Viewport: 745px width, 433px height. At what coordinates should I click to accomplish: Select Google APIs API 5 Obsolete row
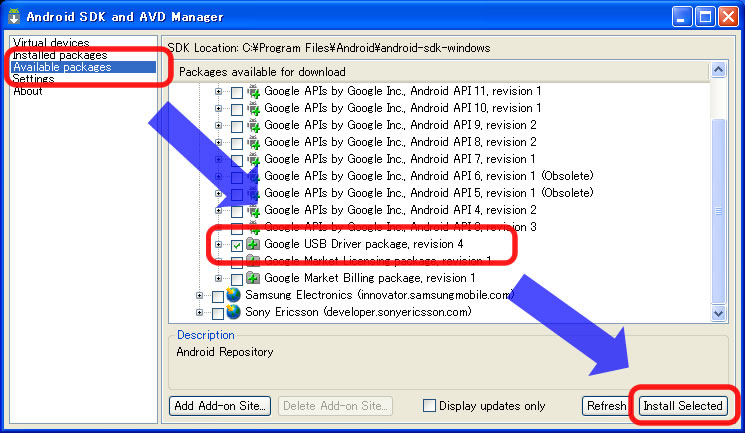coord(429,193)
